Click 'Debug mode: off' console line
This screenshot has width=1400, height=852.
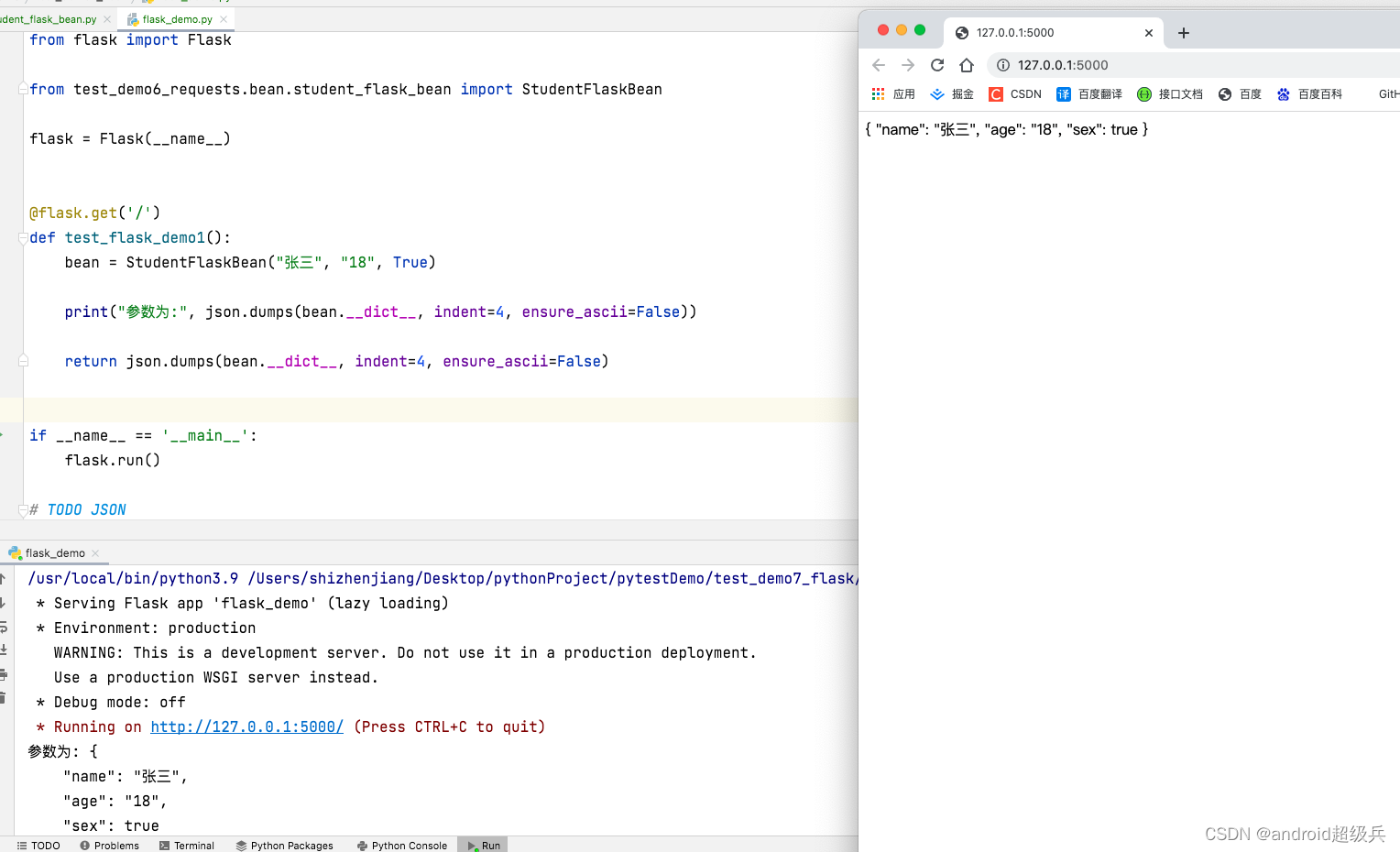(x=111, y=702)
